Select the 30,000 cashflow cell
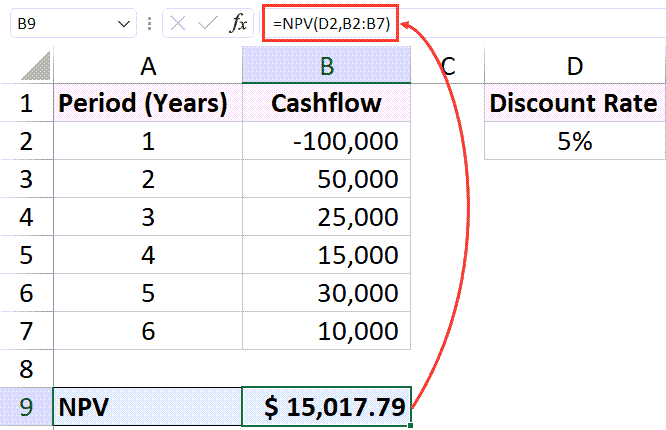The height and width of the screenshot is (430, 666). tap(326, 293)
